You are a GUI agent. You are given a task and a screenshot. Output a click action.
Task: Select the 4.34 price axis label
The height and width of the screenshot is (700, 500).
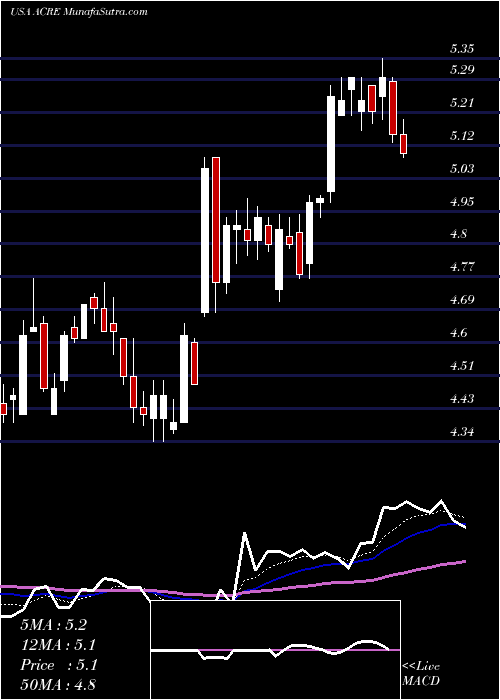(462, 432)
